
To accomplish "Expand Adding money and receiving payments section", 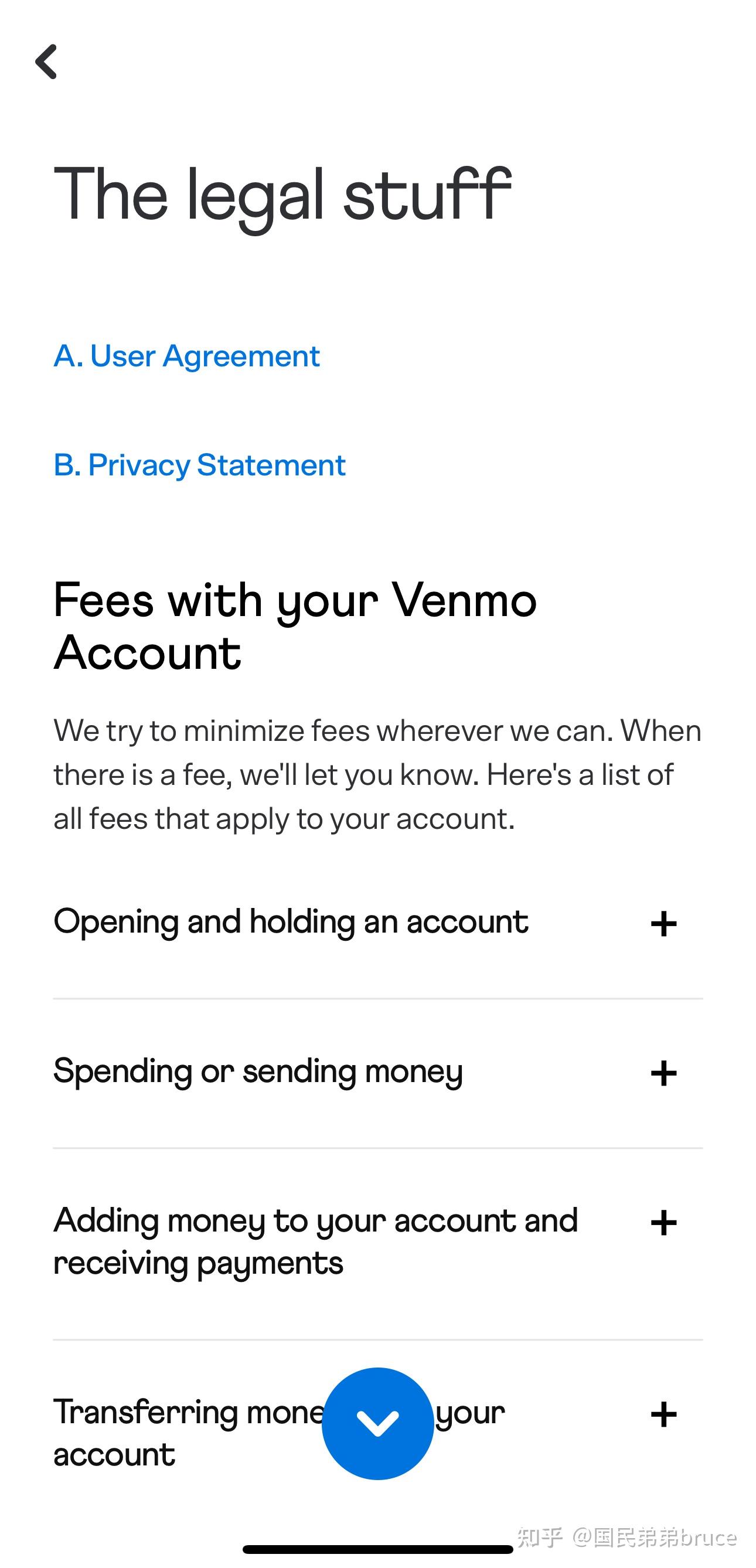I will [x=315, y=1242].
